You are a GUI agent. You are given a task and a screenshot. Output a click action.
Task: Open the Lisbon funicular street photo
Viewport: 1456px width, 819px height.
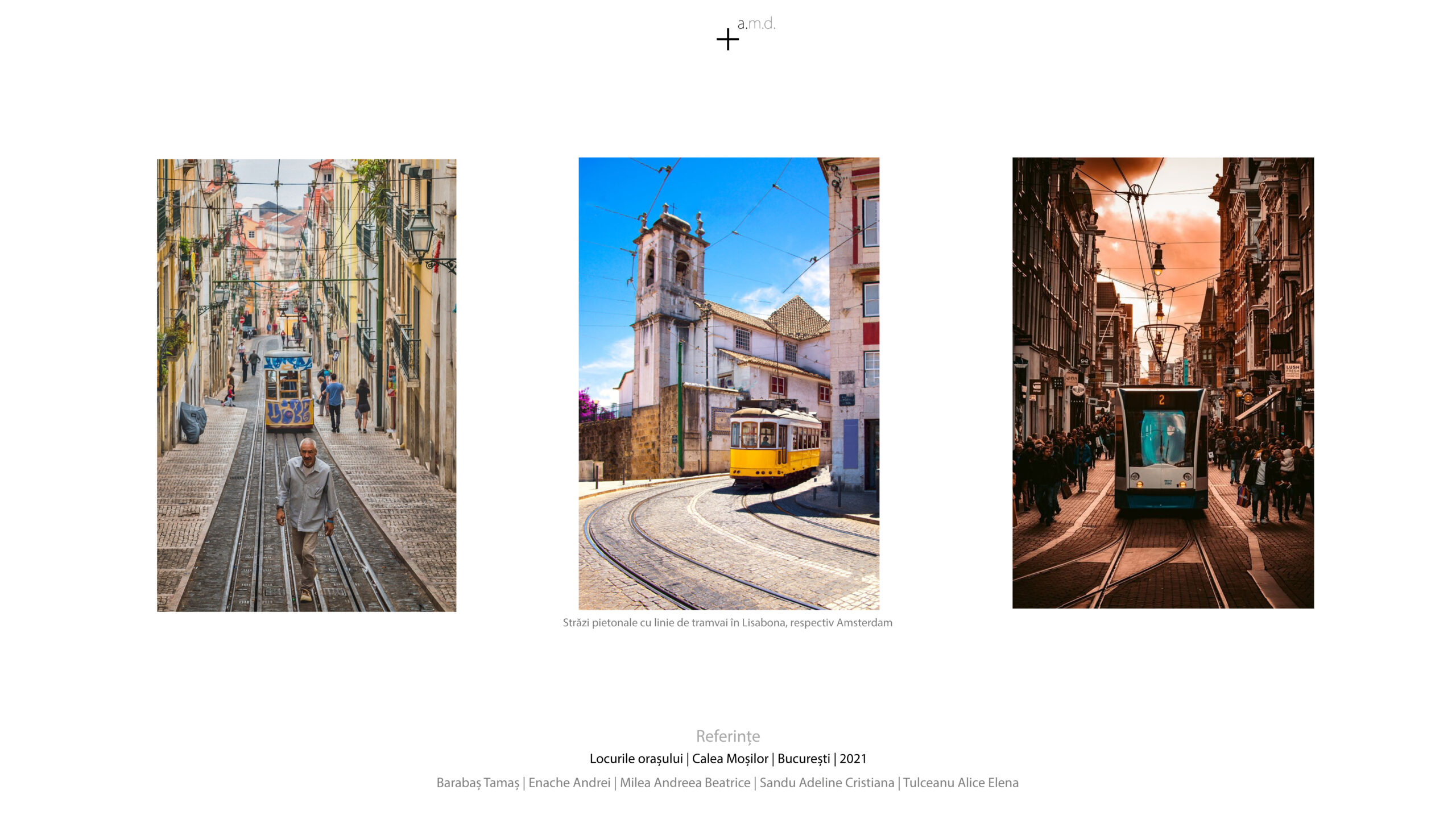306,284
